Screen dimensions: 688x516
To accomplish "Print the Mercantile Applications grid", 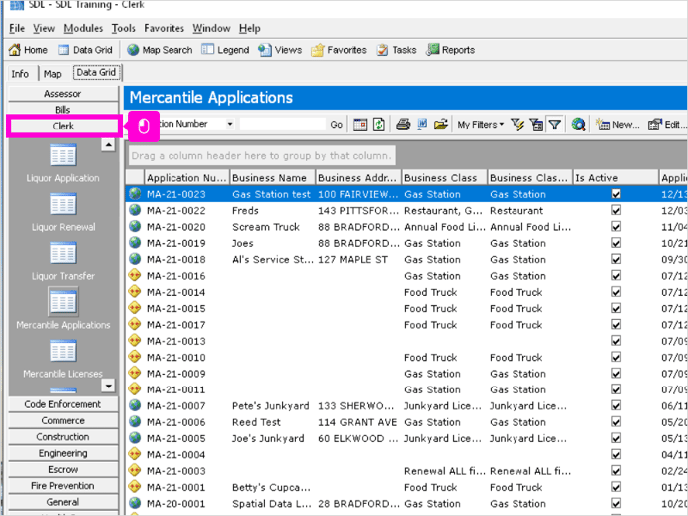I will (x=403, y=125).
